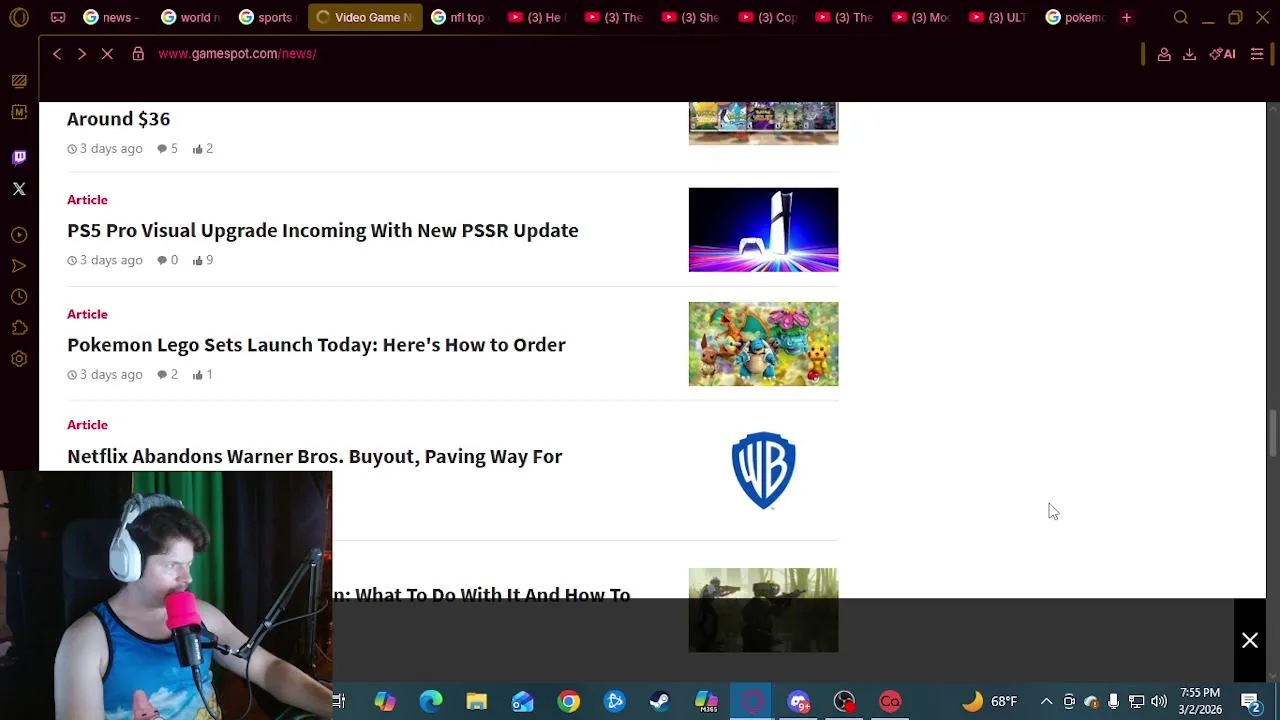Screen dimensions: 1280x720
Task: Click the Warner Bros. logo thumbnail
Action: [x=763, y=470]
